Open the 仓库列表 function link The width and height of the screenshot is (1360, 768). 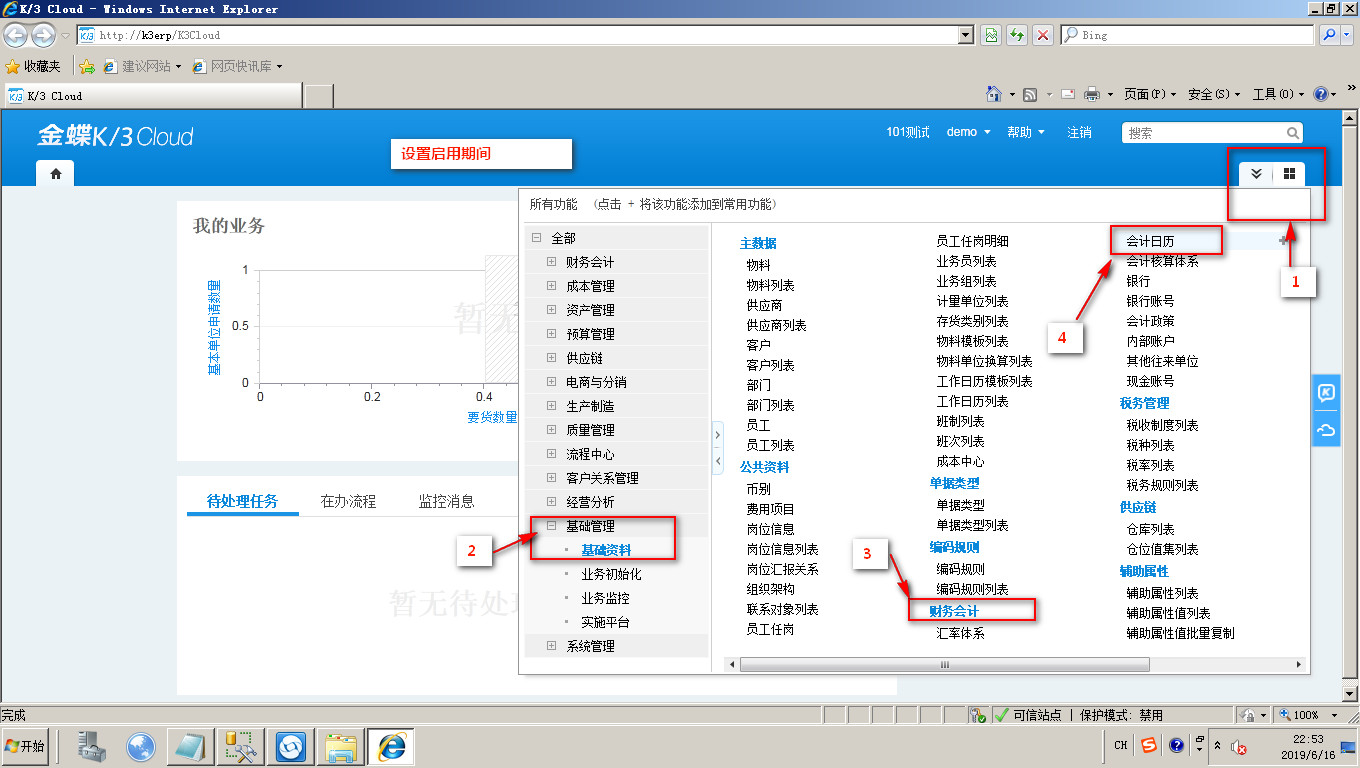[x=1150, y=529]
